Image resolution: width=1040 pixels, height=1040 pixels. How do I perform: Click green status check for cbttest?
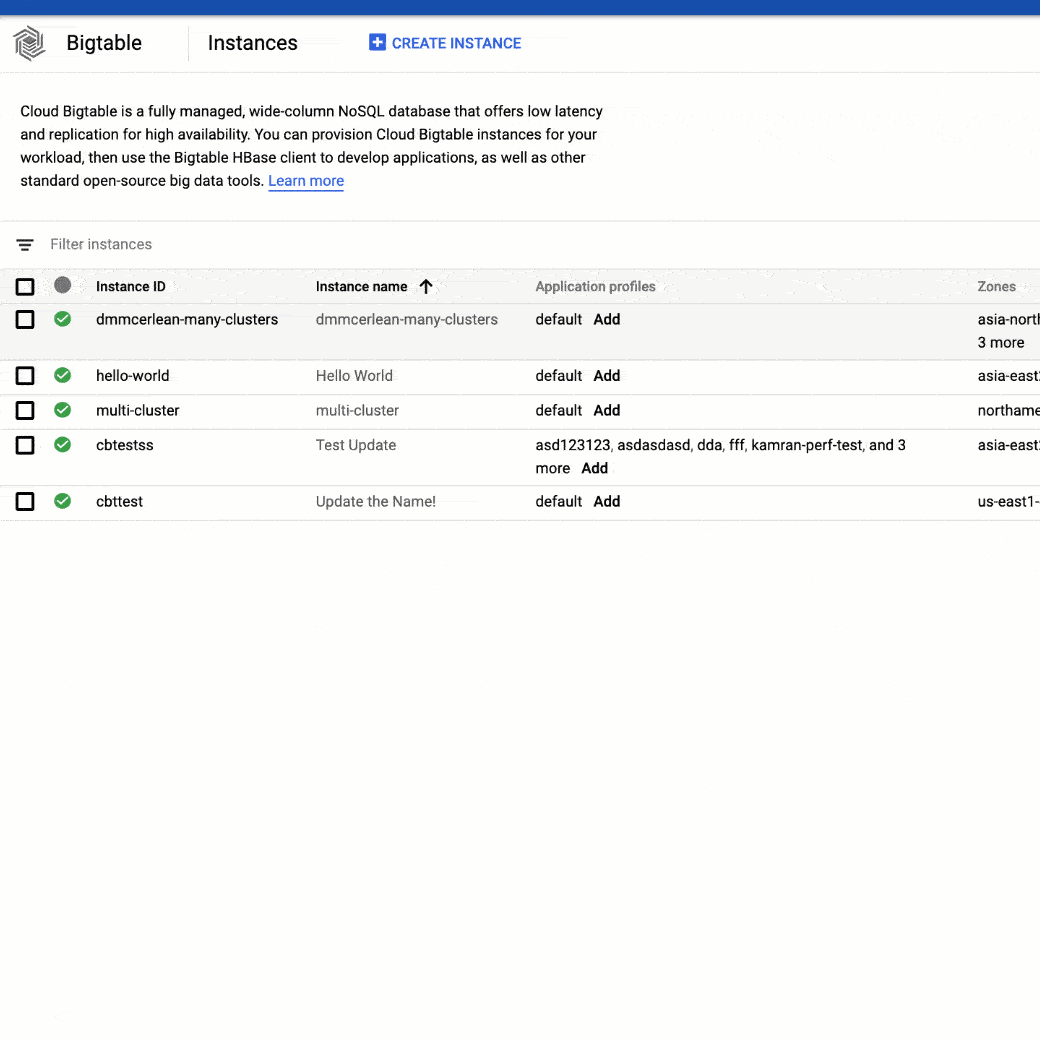[63, 501]
